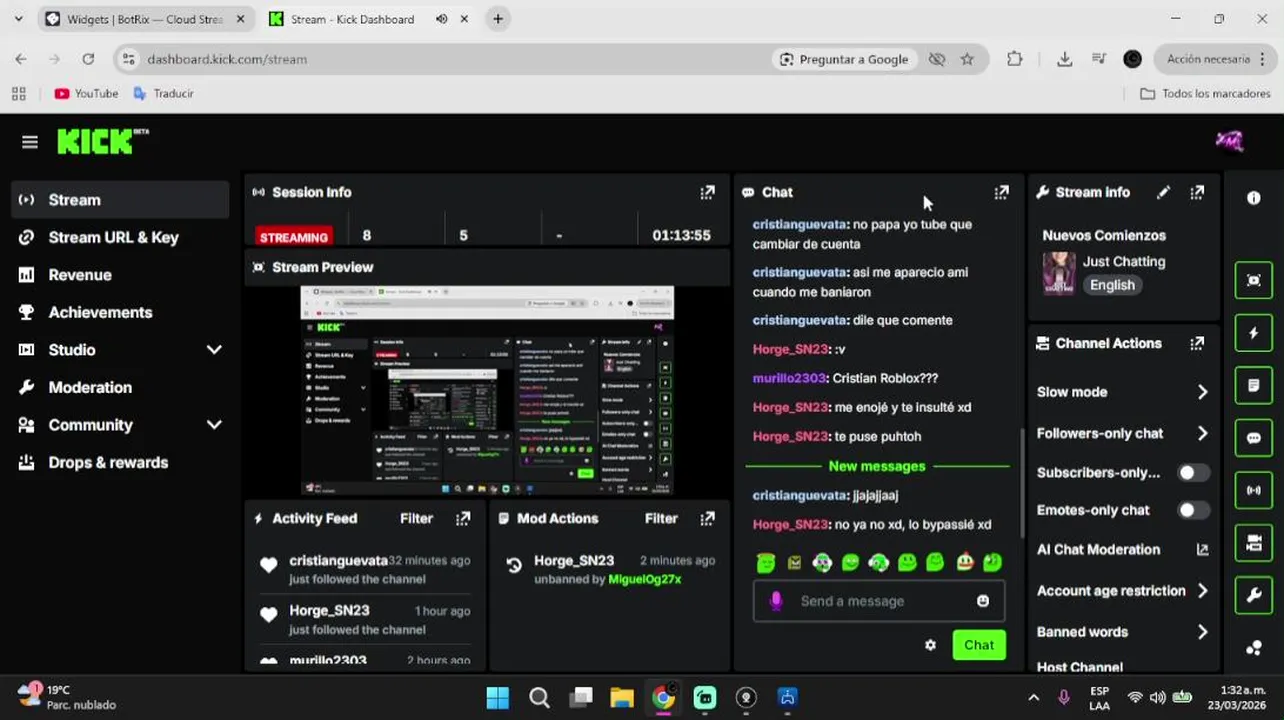
Task: Click the purple microphone icon in chat input
Action: click(775, 601)
